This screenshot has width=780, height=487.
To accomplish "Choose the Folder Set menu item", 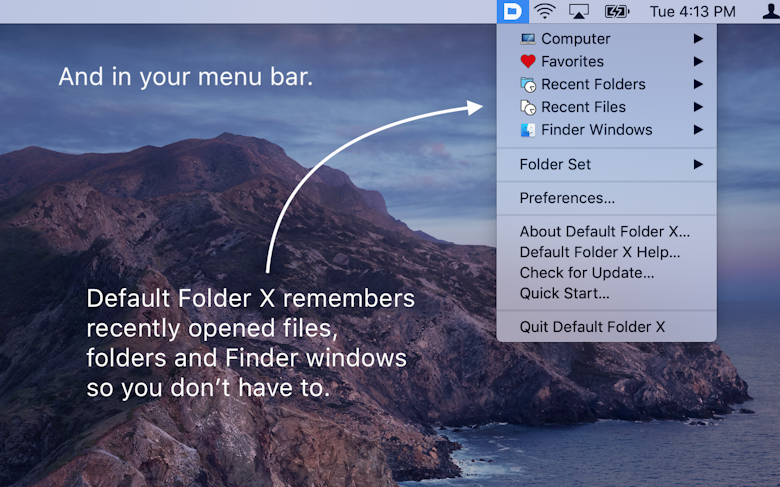I will (607, 164).
